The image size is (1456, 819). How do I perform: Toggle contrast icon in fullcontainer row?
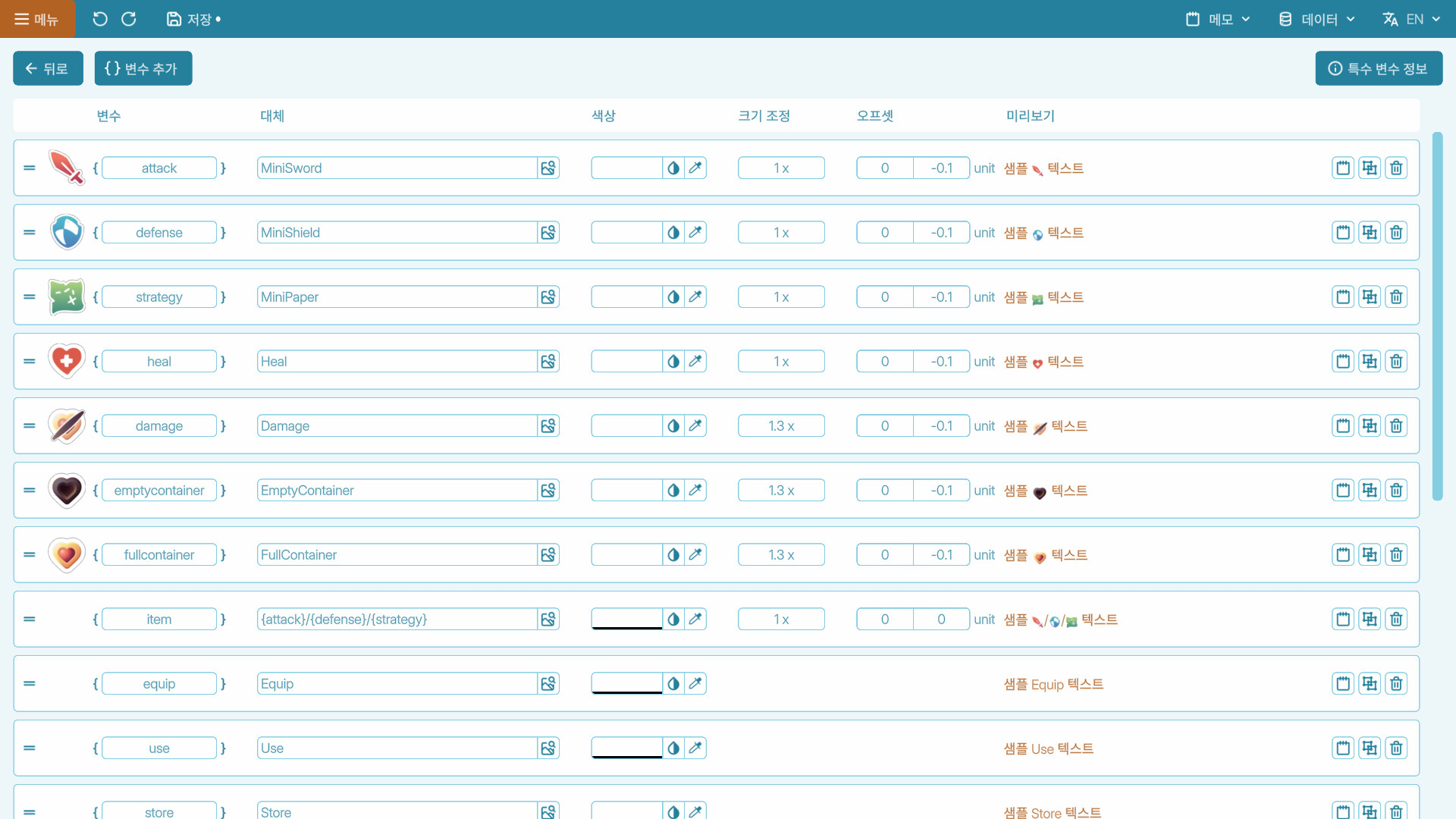pyautogui.click(x=673, y=555)
